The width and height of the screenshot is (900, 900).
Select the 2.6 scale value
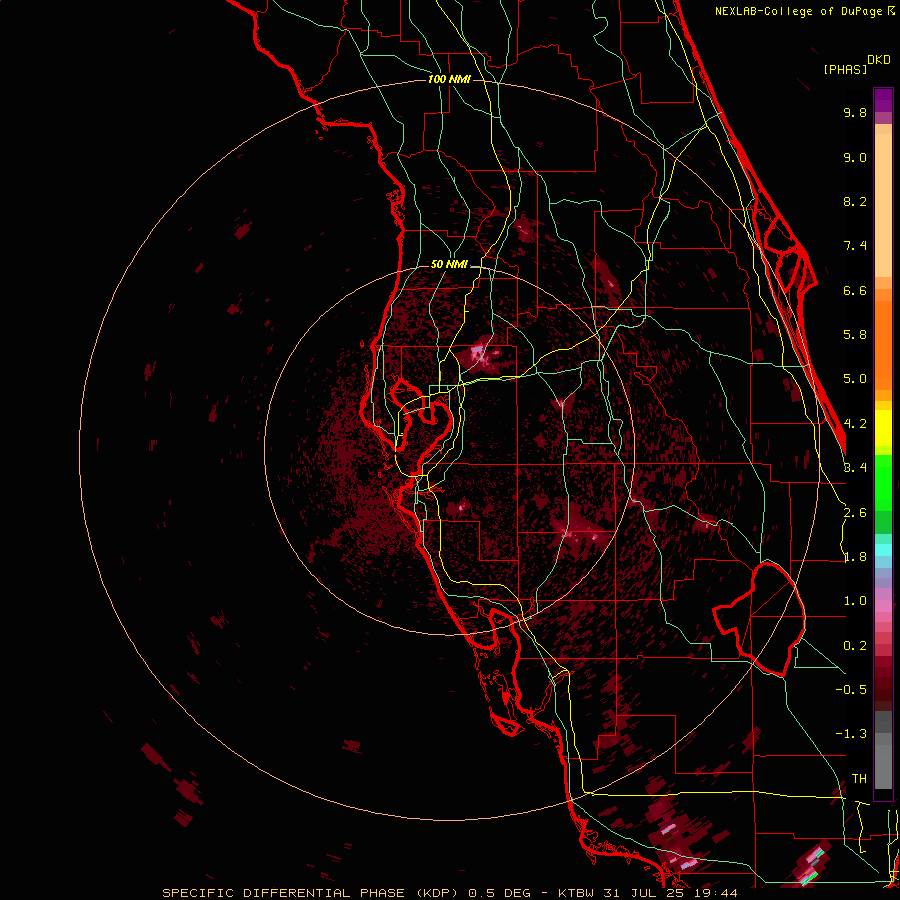[x=855, y=513]
